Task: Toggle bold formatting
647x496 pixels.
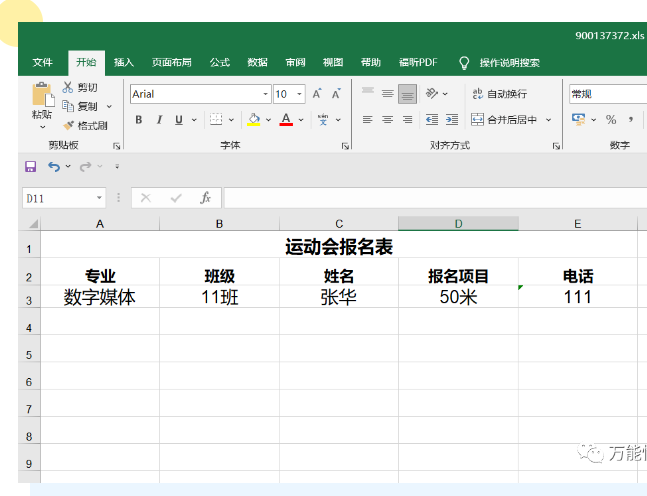Action: (139, 120)
